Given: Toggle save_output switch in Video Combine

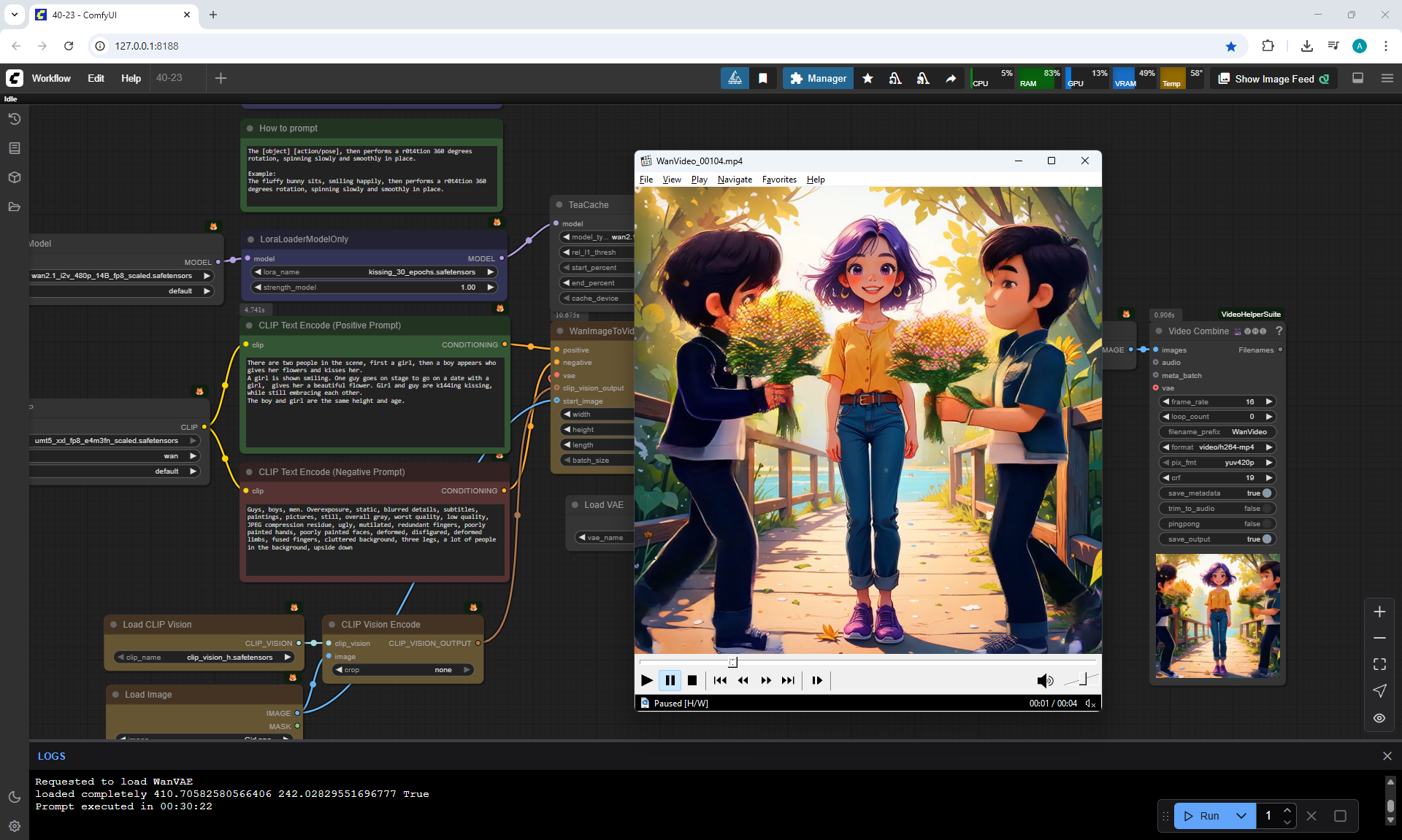Looking at the screenshot, I should point(1267,539).
